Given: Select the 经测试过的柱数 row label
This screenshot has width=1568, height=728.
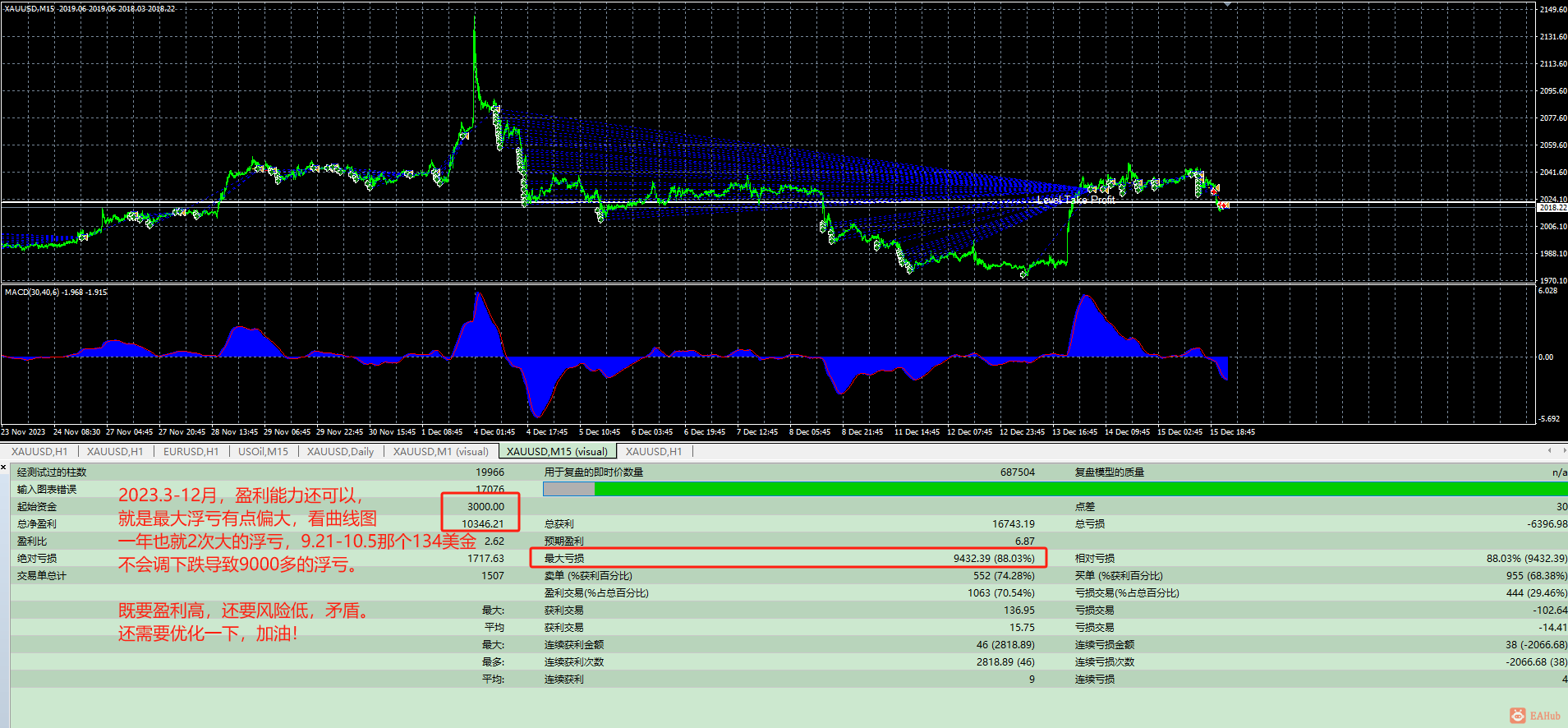Looking at the screenshot, I should pyautogui.click(x=52, y=472).
